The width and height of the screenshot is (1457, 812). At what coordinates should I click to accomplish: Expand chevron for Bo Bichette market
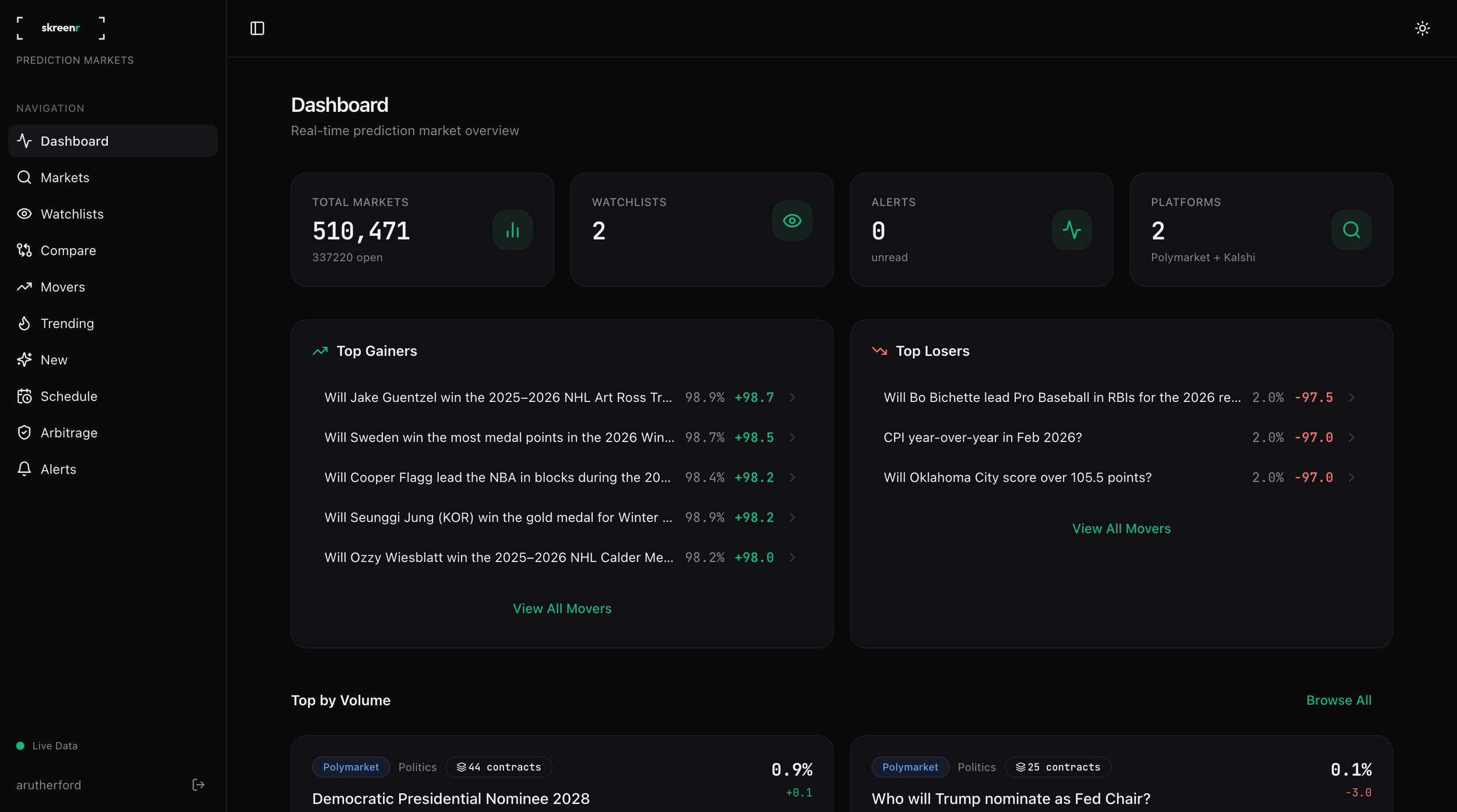[1351, 397]
